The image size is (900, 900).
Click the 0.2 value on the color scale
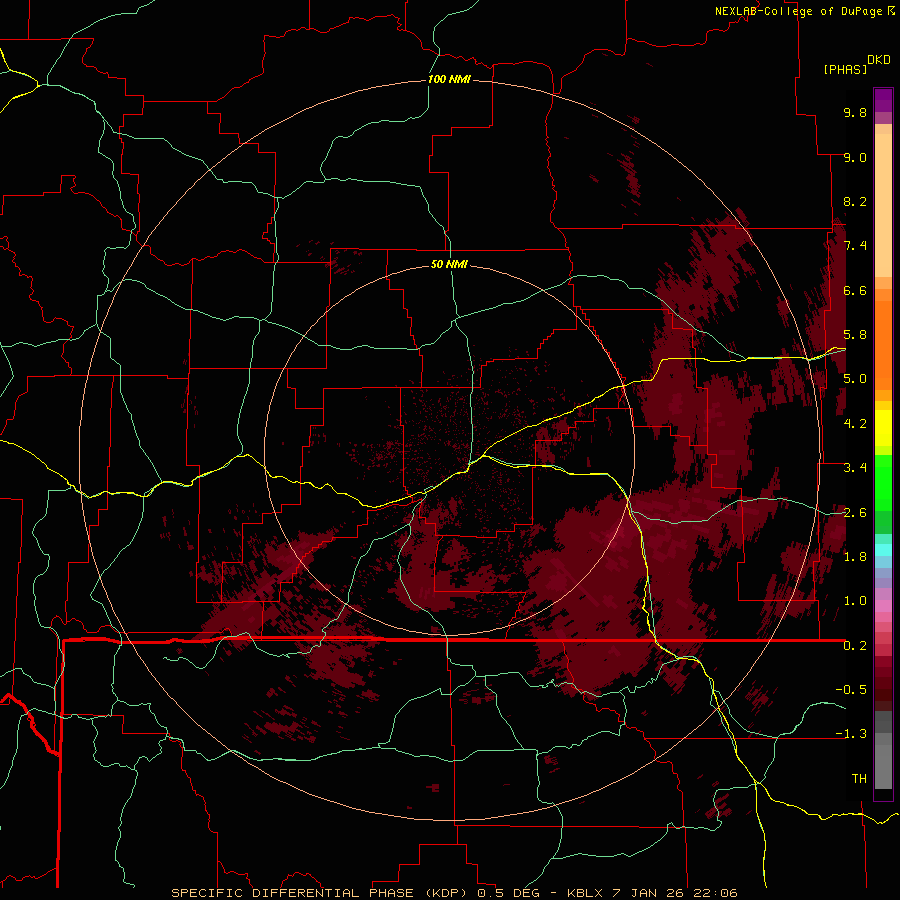click(x=855, y=646)
